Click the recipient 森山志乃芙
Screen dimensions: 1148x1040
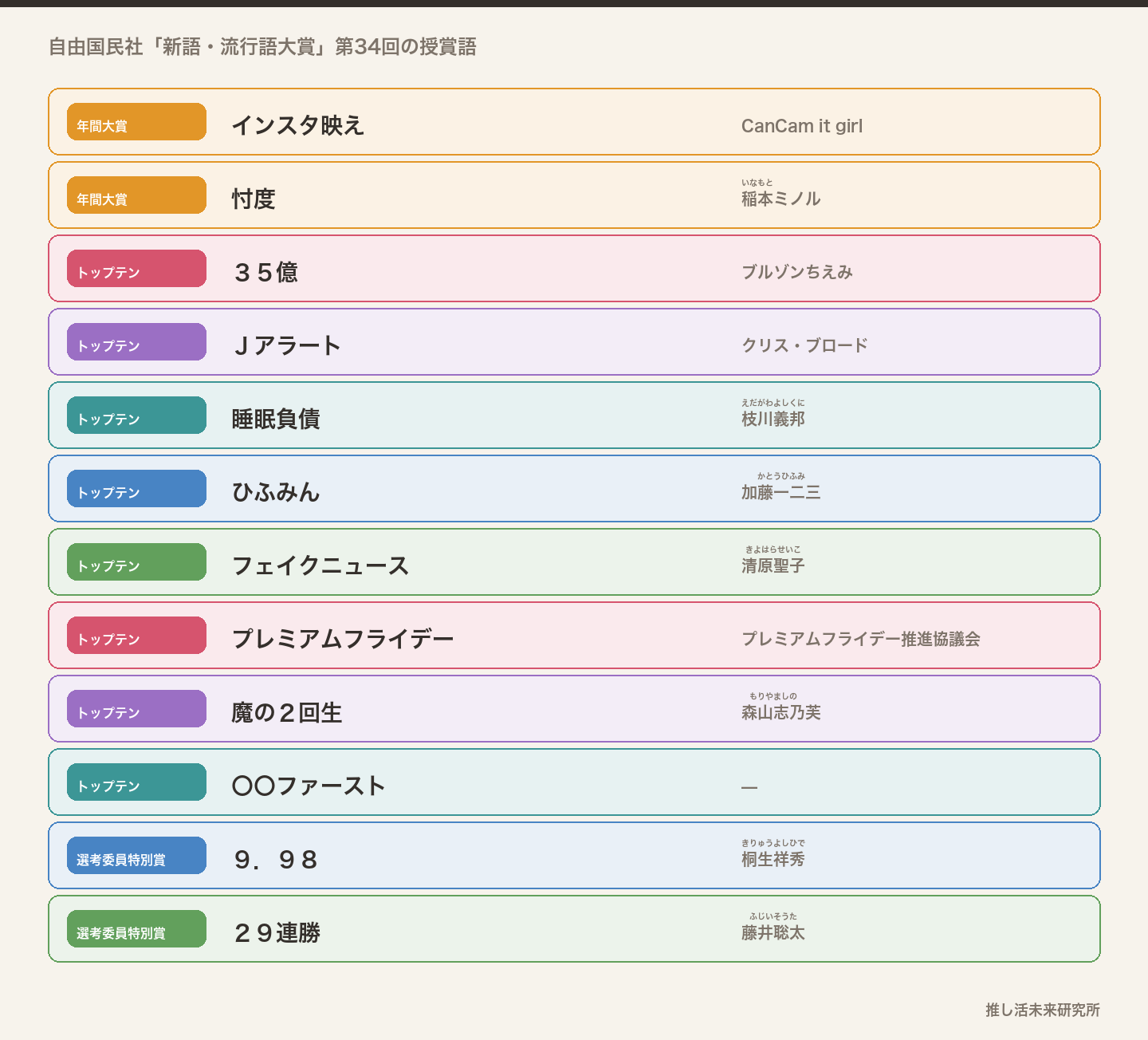coord(780,712)
